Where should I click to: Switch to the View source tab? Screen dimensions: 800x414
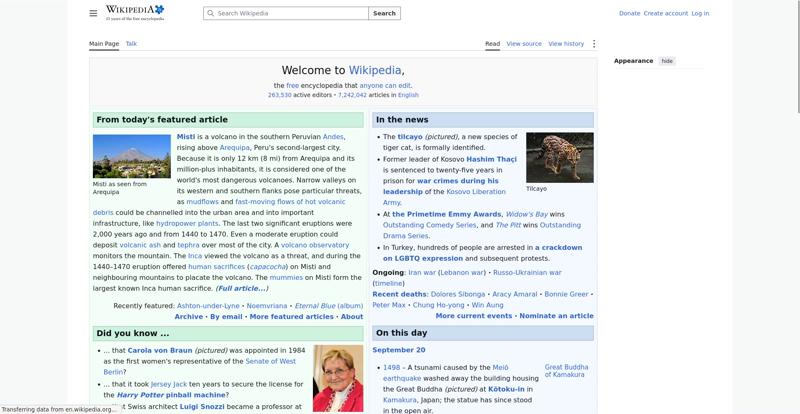point(524,44)
